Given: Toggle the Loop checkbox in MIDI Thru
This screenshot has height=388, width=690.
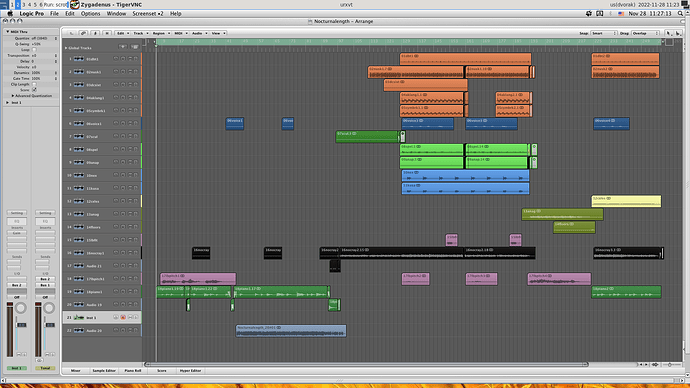Looking at the screenshot, I should pos(34,50).
